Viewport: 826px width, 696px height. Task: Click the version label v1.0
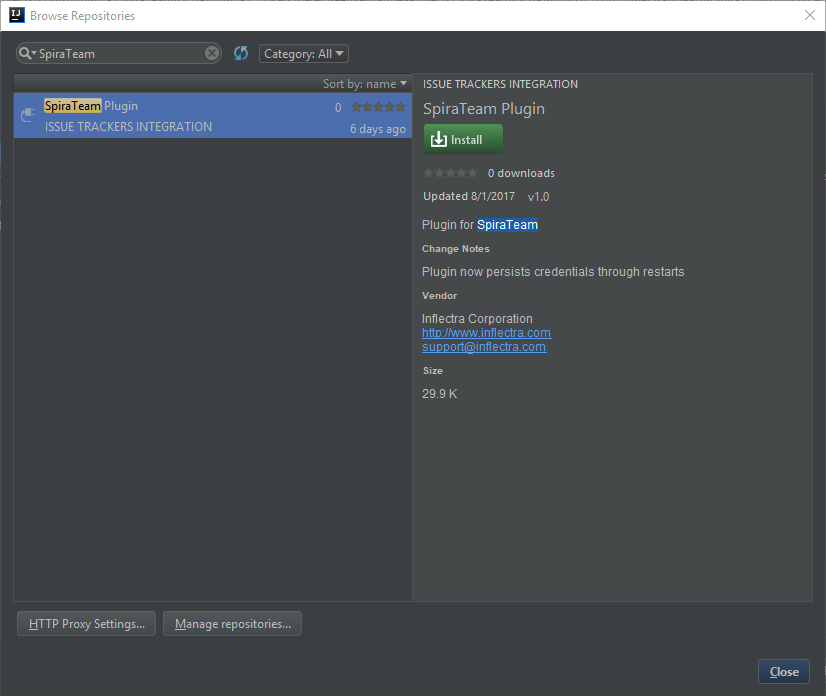(x=538, y=197)
